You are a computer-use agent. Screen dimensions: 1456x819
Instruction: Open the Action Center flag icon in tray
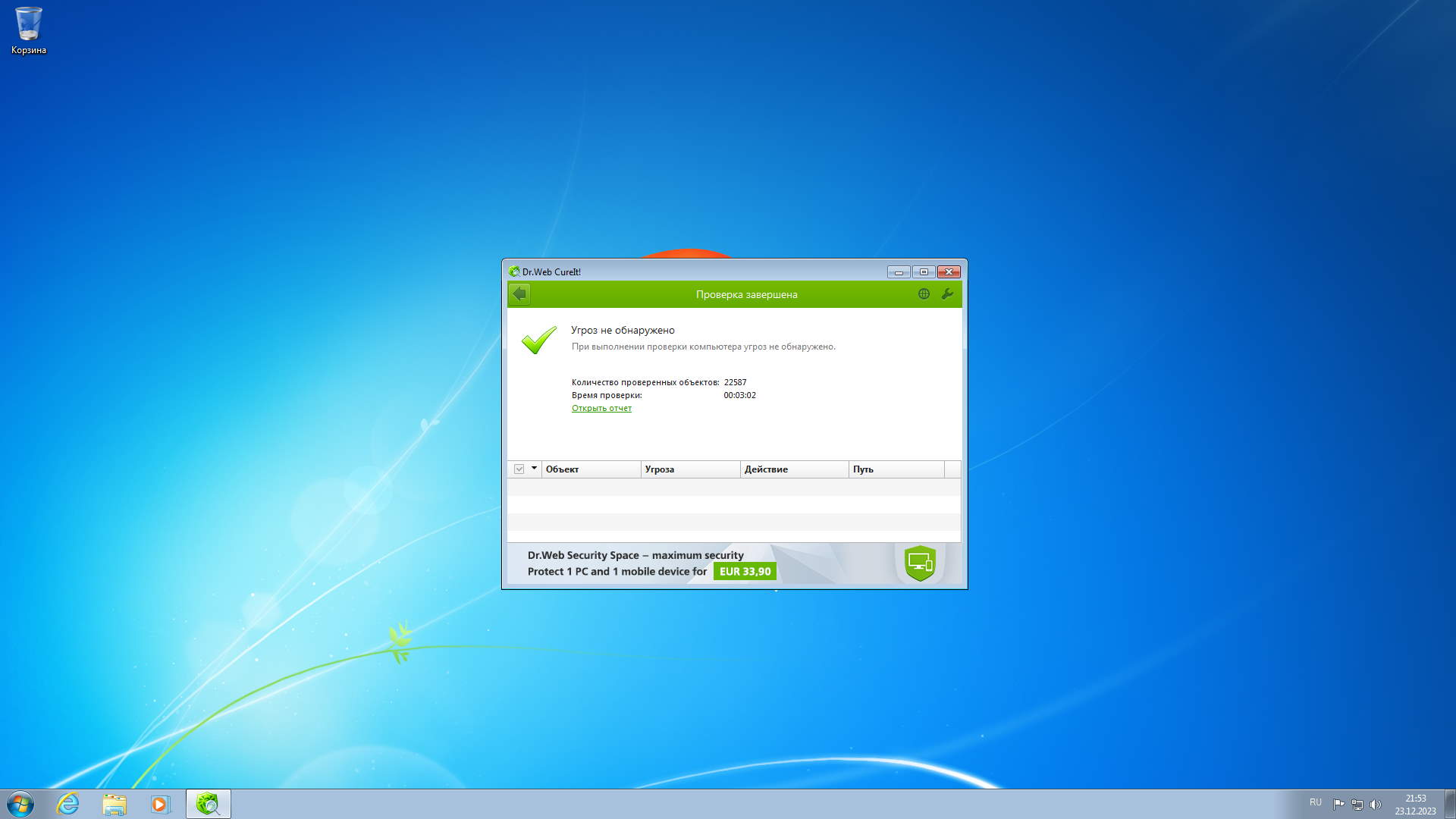(x=1338, y=805)
